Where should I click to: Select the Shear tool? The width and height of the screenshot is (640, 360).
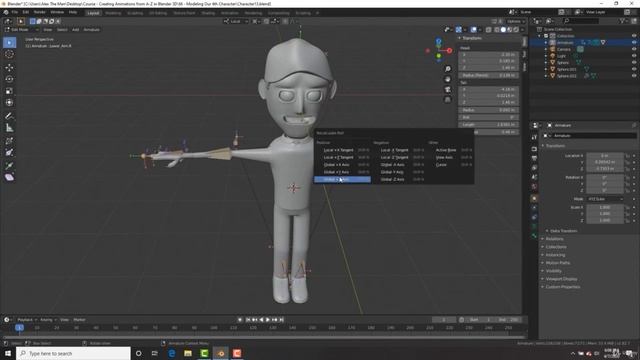(x=9, y=177)
